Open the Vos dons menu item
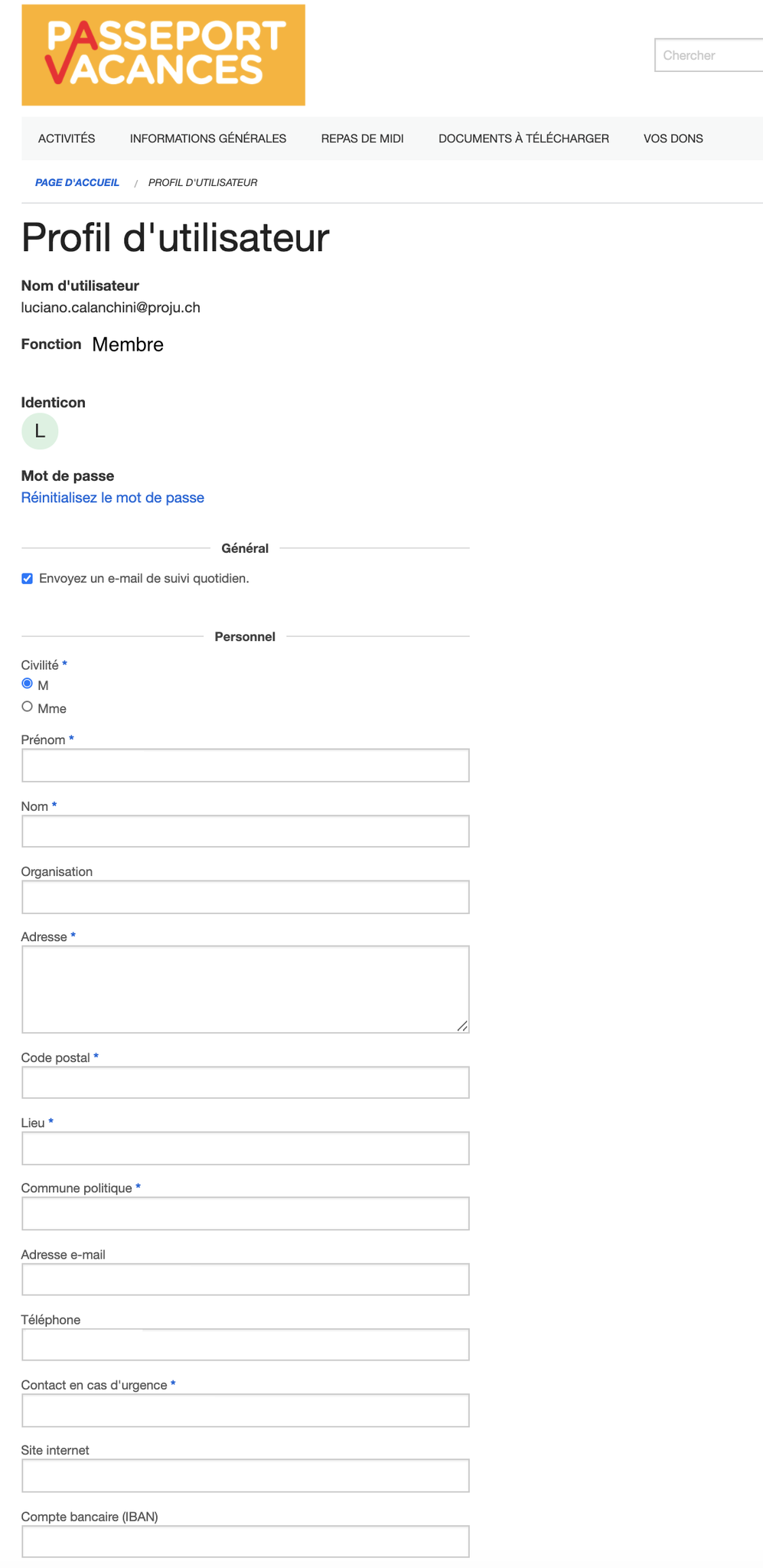Viewport: 763px width, 1568px height. pos(673,139)
